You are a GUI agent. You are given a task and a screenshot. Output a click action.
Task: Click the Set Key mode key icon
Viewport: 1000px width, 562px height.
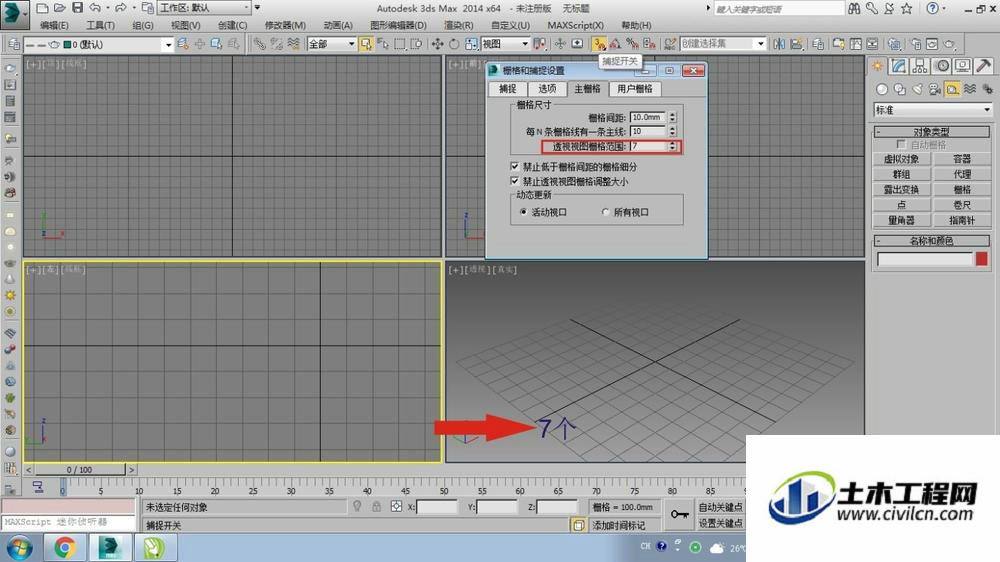click(x=679, y=514)
